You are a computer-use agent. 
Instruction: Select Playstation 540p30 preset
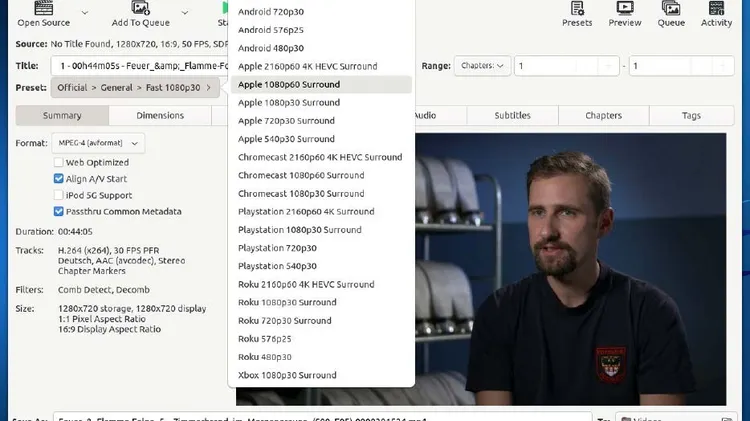pyautogui.click(x=321, y=266)
